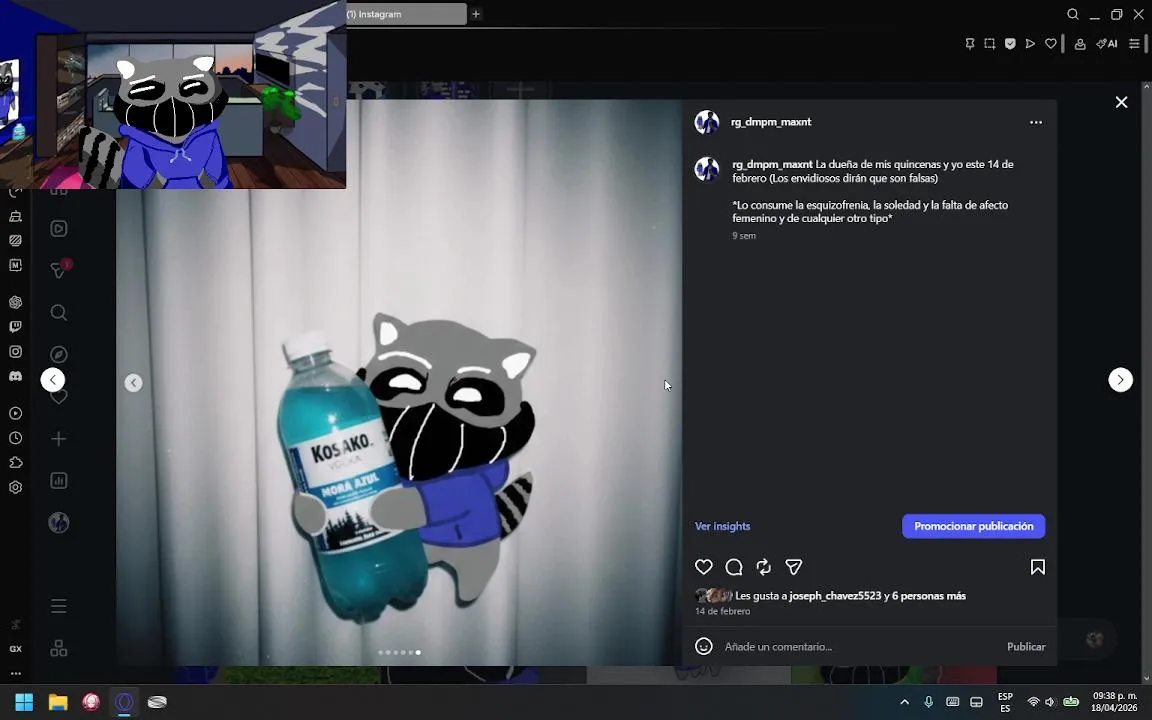1152x720 pixels.
Task: Open the Player icon in Opera sidebar
Action: 15,413
